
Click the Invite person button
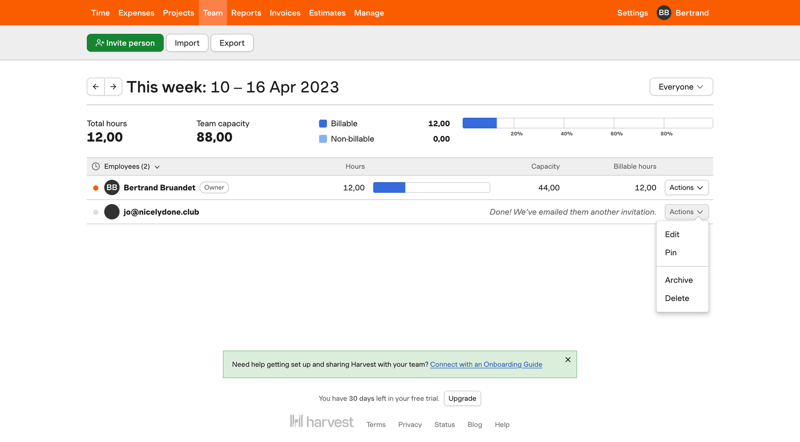point(125,43)
